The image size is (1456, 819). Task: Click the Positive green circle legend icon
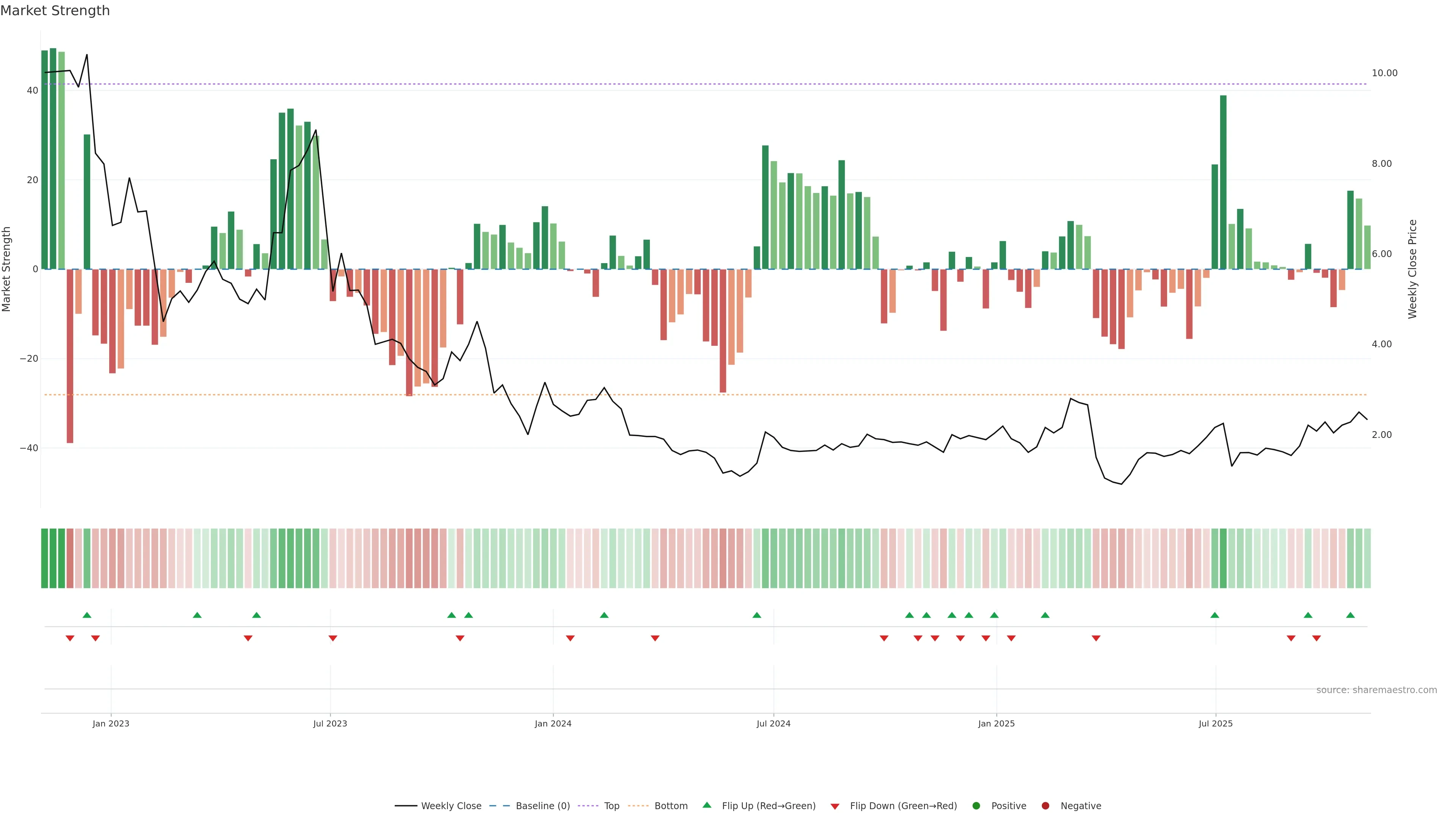(x=976, y=805)
